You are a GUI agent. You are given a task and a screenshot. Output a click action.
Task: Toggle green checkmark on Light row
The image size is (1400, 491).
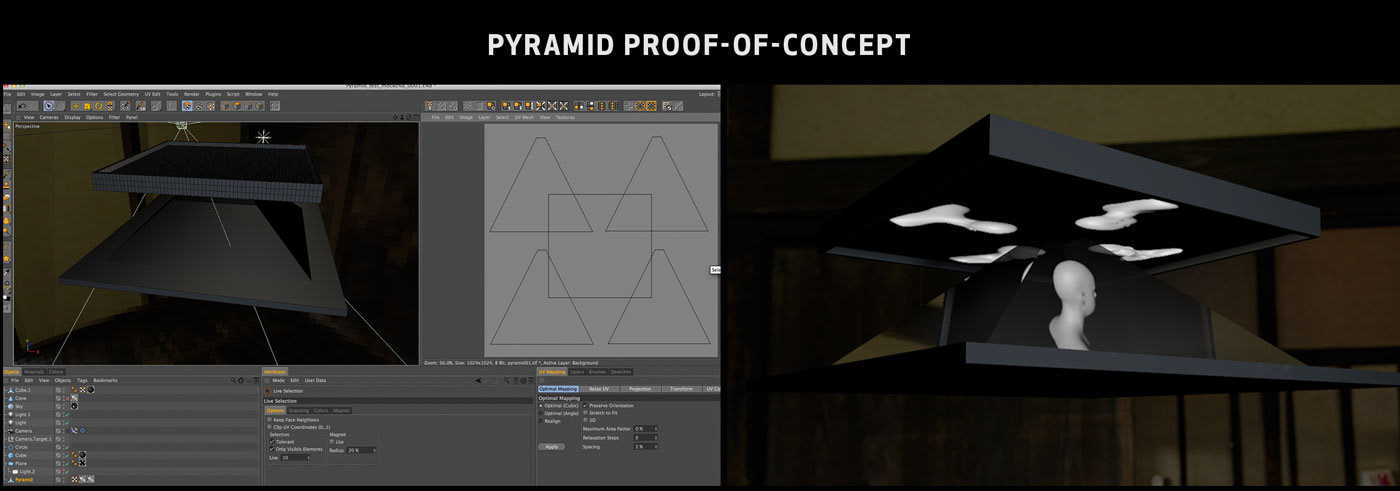click(x=67, y=423)
